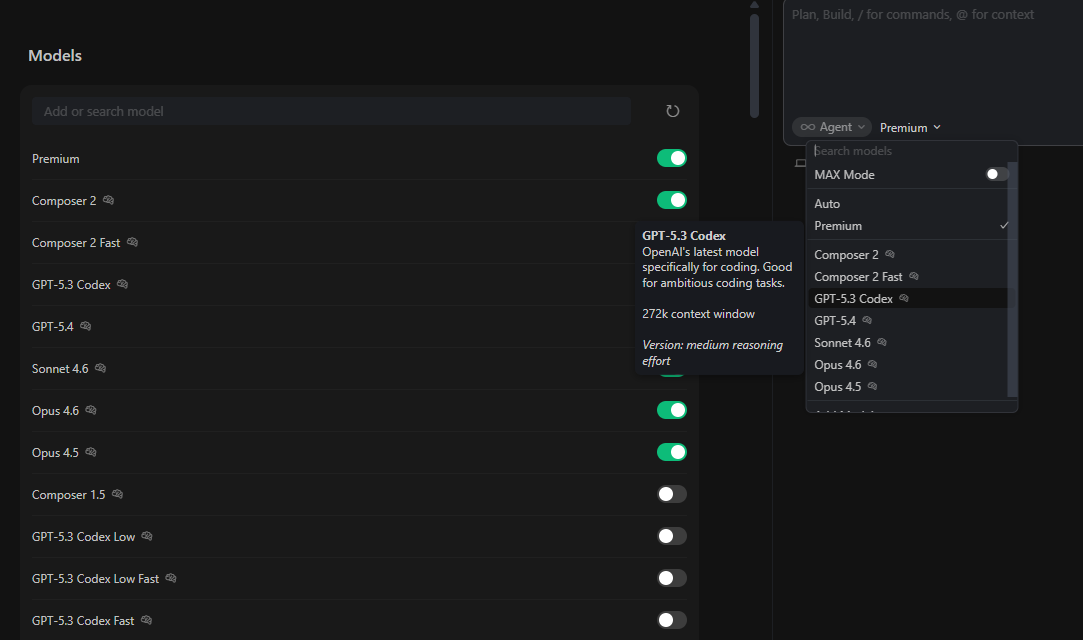Image resolution: width=1083 pixels, height=640 pixels.
Task: Enable the GPT-5.3 Codex Fast toggle
Action: (671, 620)
